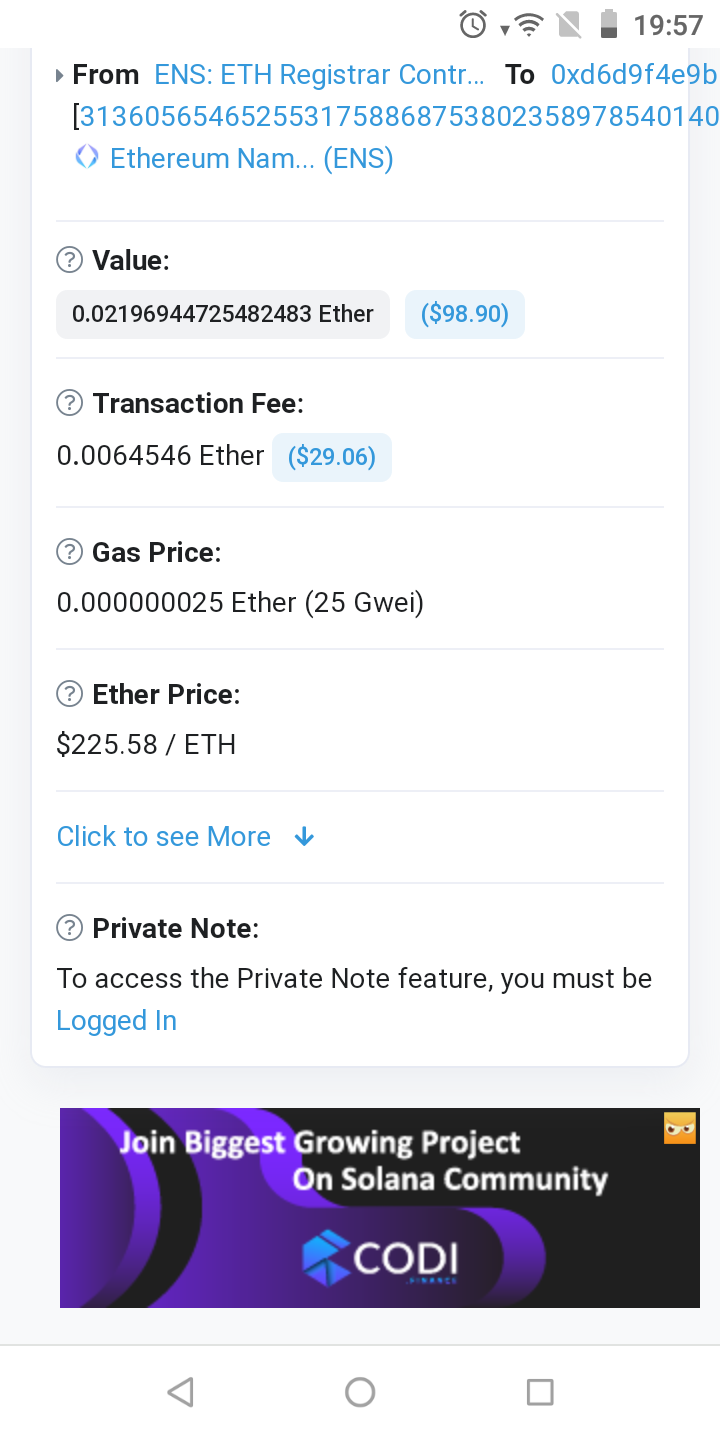The image size is (720, 1440).
Task: Open Ethereum Nam... (ENS) token link
Action: (251, 158)
